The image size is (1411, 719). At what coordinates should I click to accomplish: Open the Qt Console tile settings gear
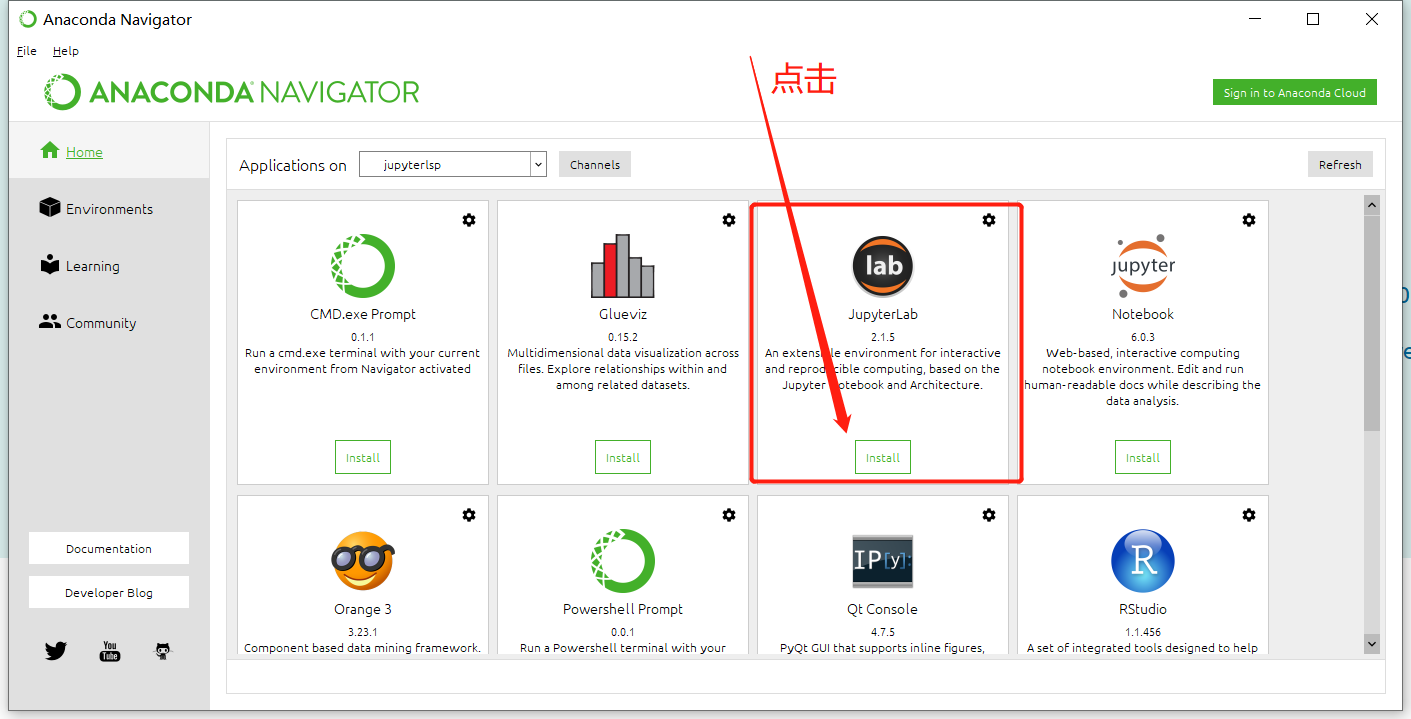(989, 515)
